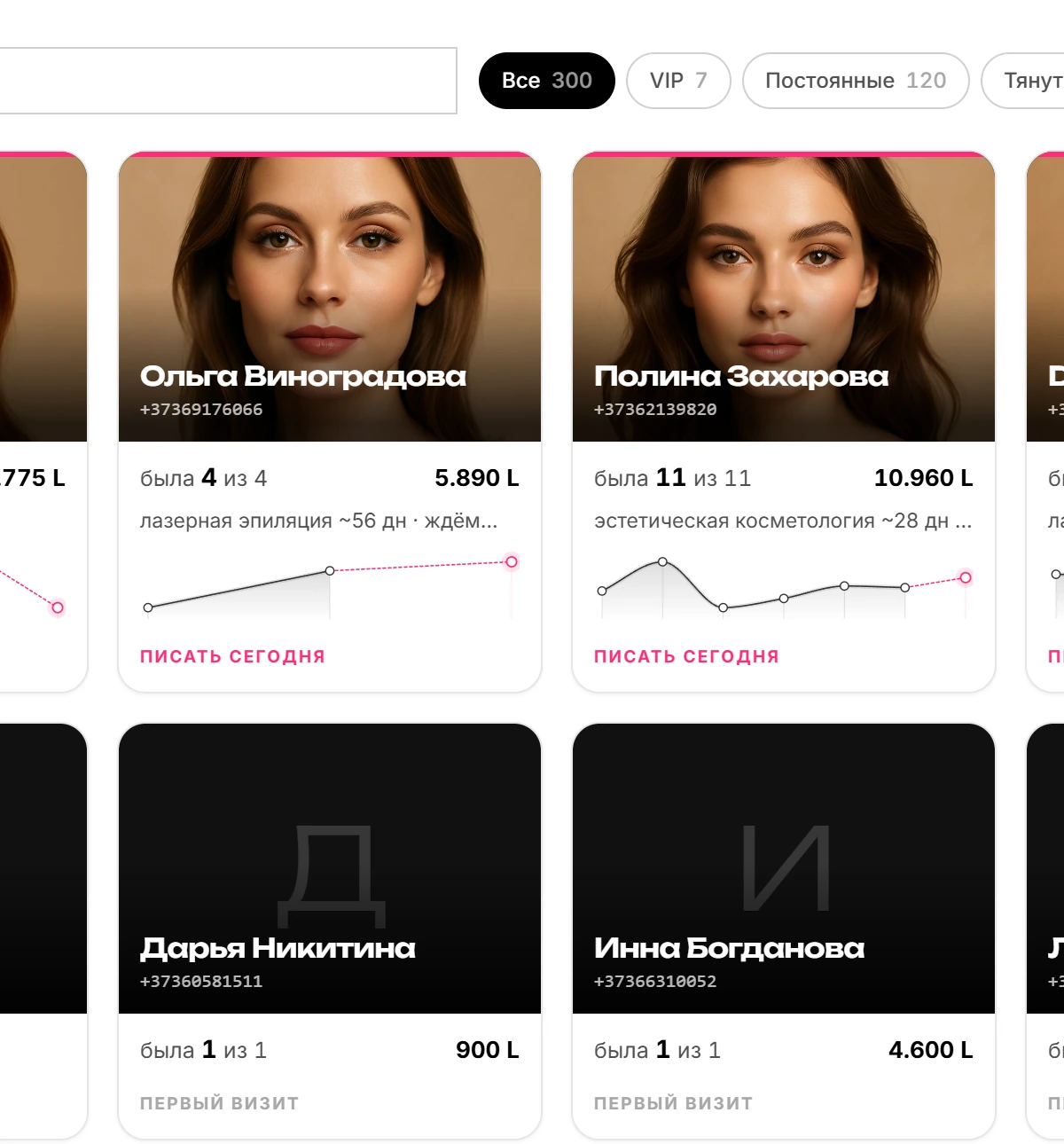Show the "Постоянные 120" filter
Image resolution: width=1064 pixels, height=1144 pixels.
[856, 81]
